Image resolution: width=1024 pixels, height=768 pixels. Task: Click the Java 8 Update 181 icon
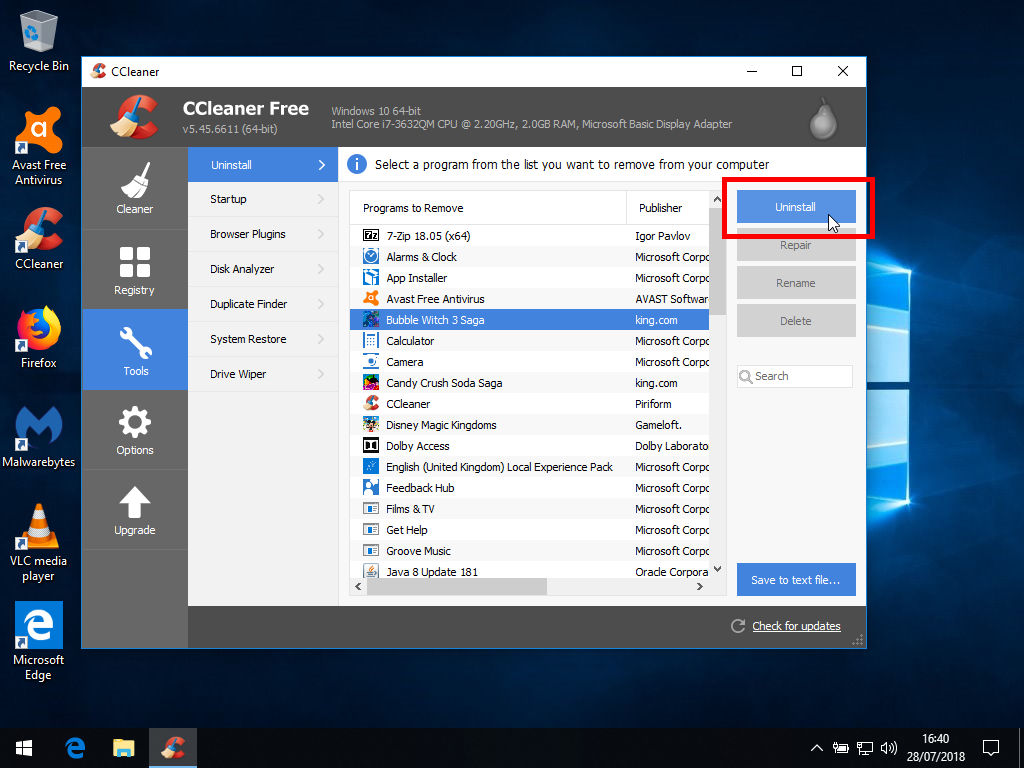point(371,571)
